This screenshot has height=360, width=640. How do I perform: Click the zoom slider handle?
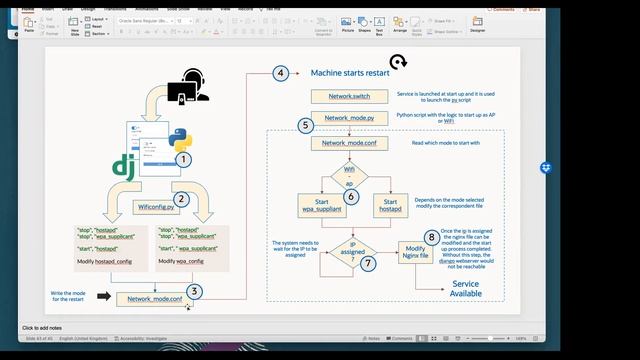(x=490, y=338)
